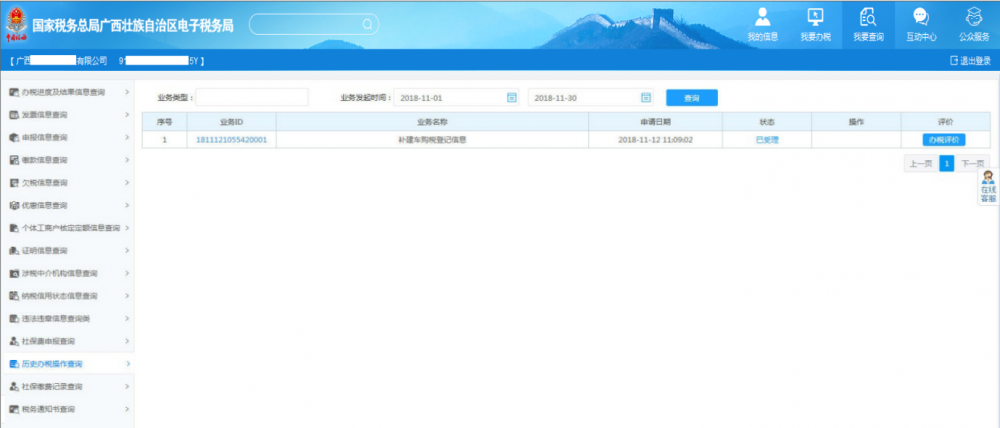1000x428 pixels.
Task: Open 互动中心 chat bubble icon
Action: [x=921, y=23]
